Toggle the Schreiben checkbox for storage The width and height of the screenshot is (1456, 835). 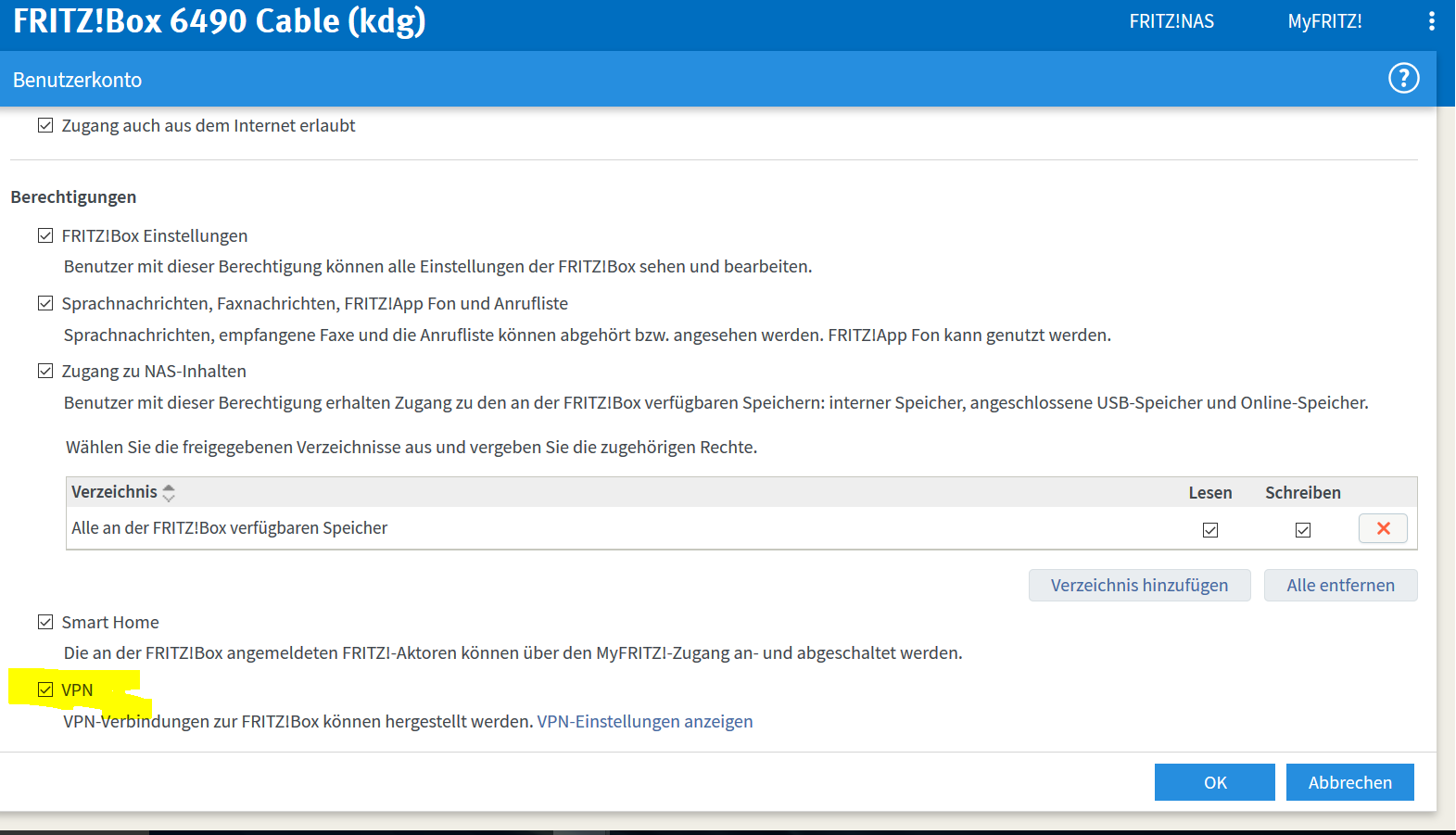pos(1303,530)
